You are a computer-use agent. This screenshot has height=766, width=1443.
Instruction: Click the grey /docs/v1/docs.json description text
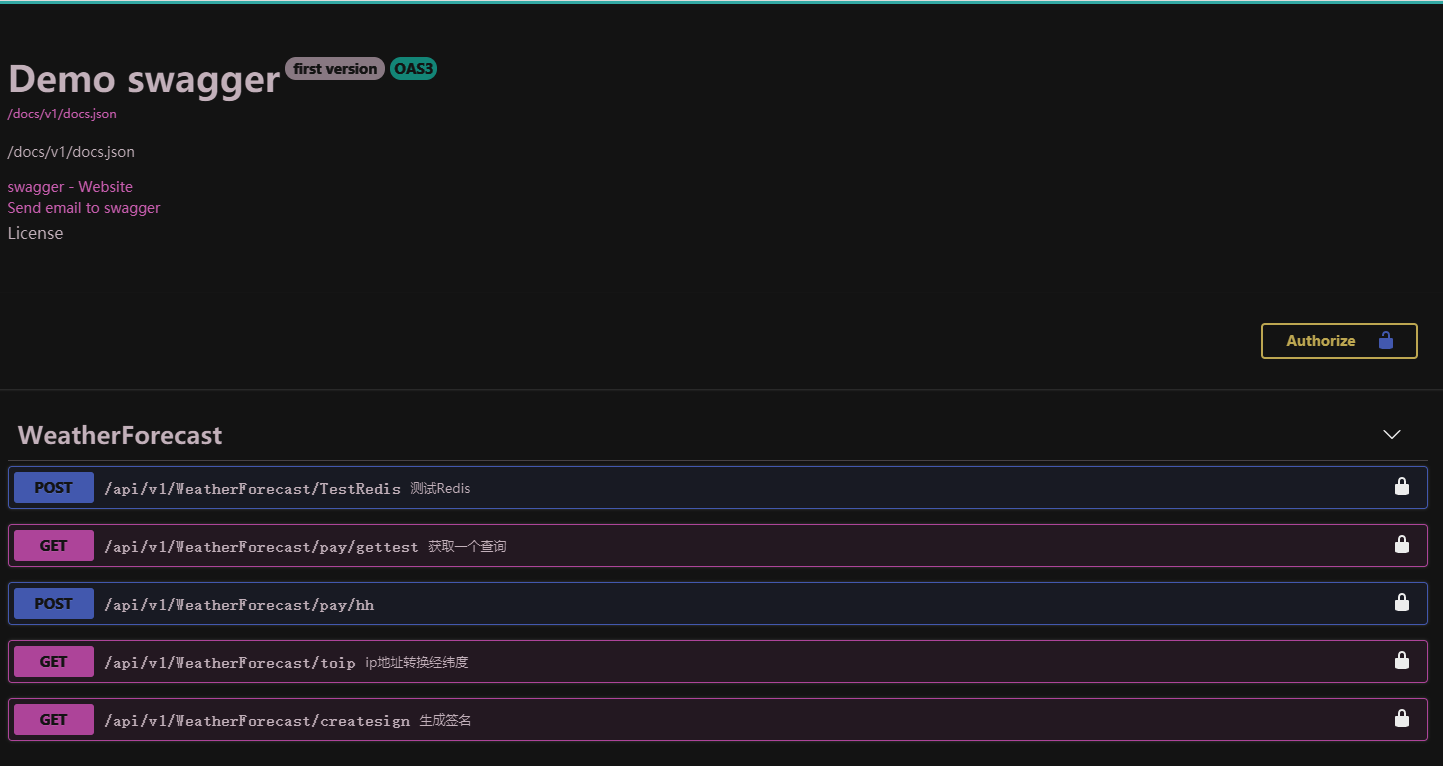tap(71, 152)
